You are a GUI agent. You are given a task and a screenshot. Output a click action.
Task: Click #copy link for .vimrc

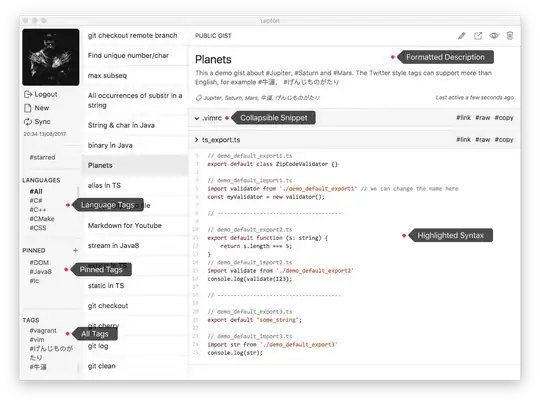coord(504,117)
